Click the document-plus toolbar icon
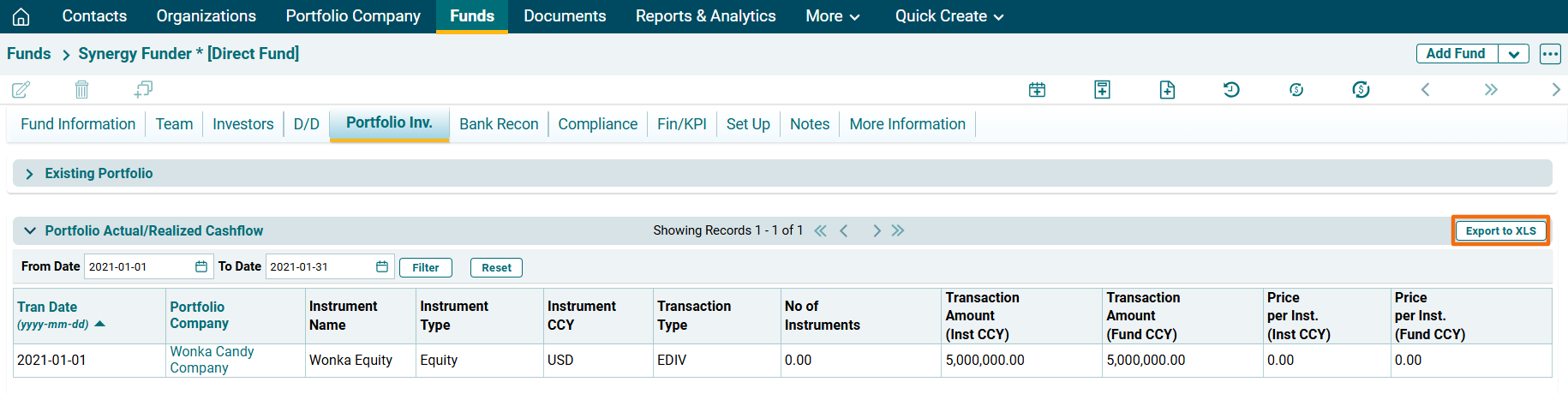Image resolution: width=1568 pixels, height=394 pixels. [1167, 89]
